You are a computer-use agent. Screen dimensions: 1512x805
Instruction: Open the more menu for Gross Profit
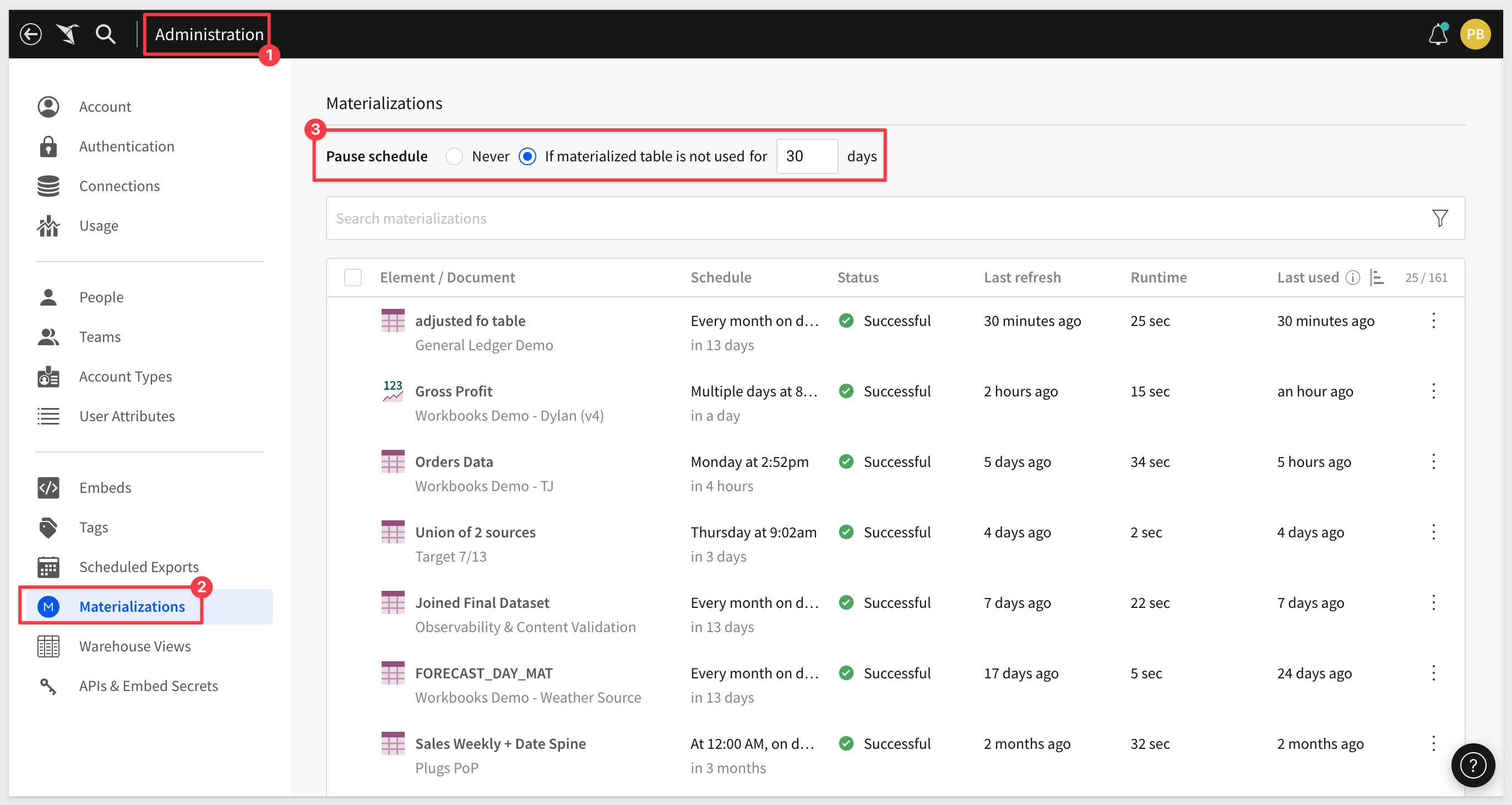click(1433, 391)
